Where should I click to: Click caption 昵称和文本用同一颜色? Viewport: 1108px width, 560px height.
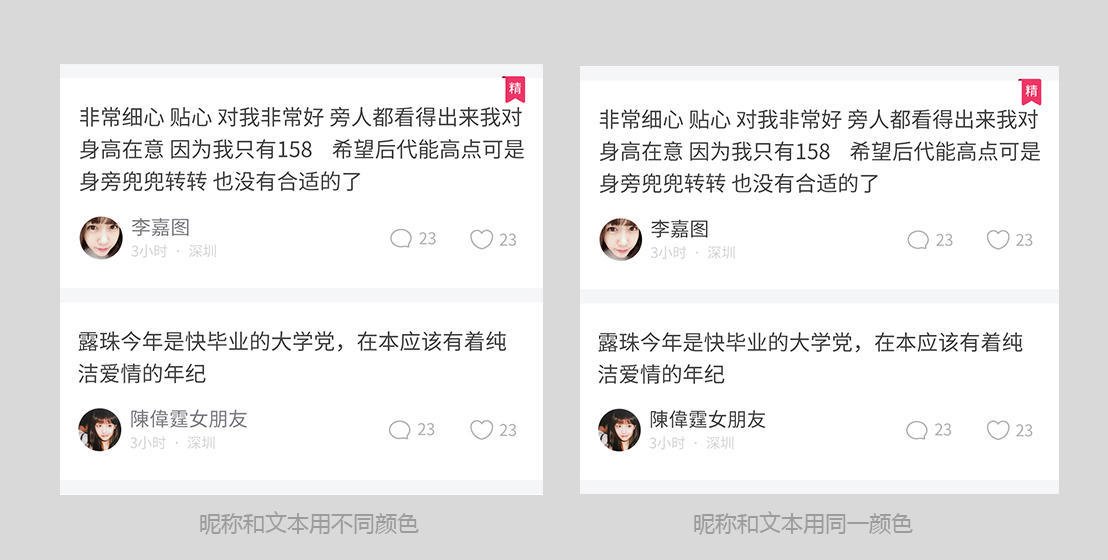point(802,524)
